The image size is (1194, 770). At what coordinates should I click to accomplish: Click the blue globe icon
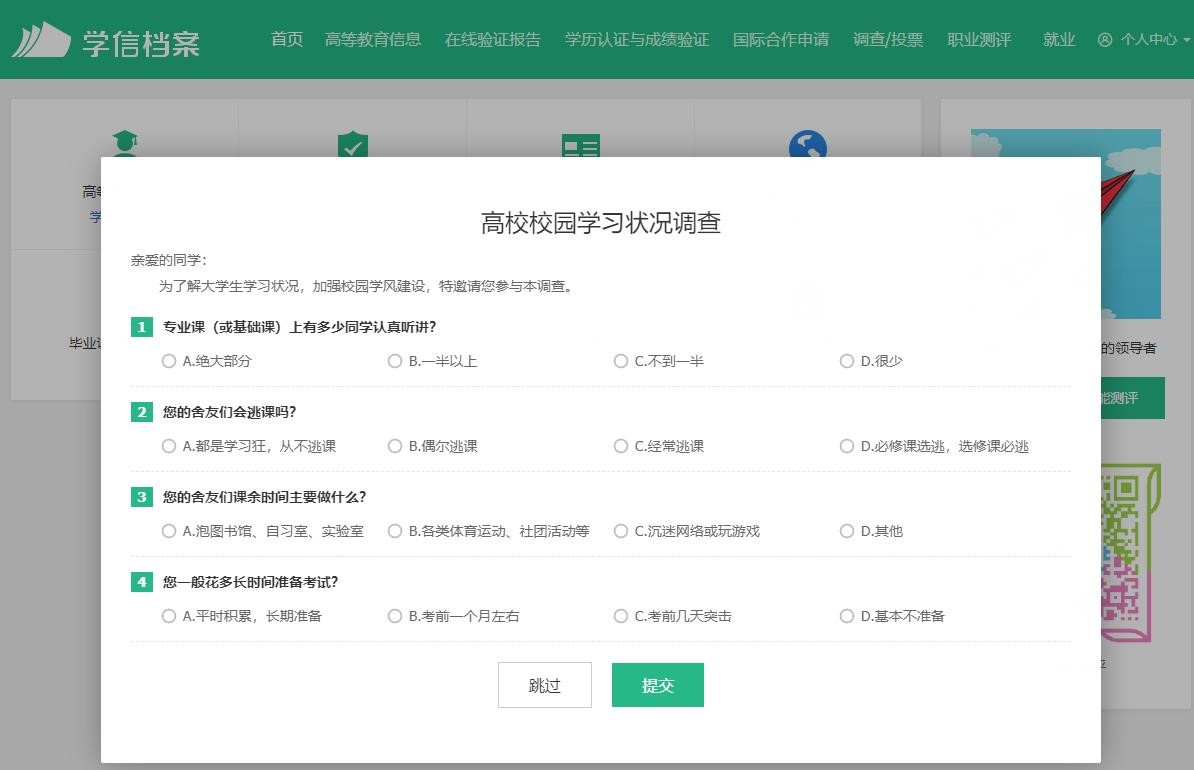pos(807,144)
